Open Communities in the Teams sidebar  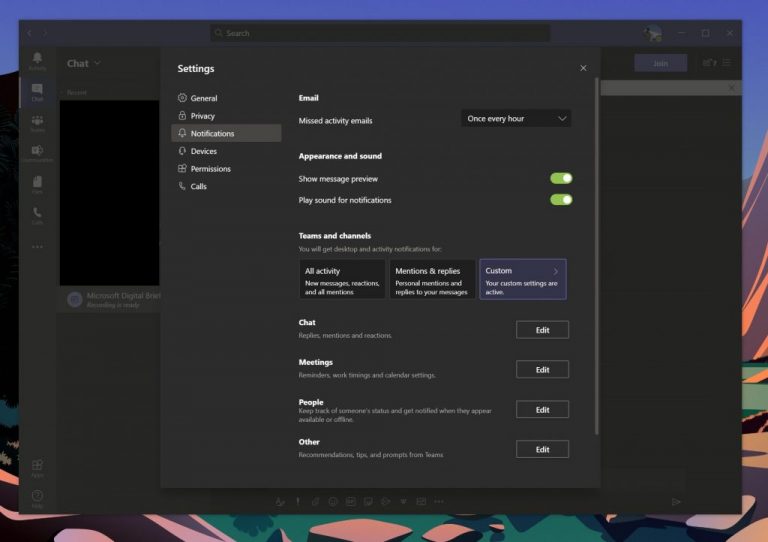click(x=37, y=154)
